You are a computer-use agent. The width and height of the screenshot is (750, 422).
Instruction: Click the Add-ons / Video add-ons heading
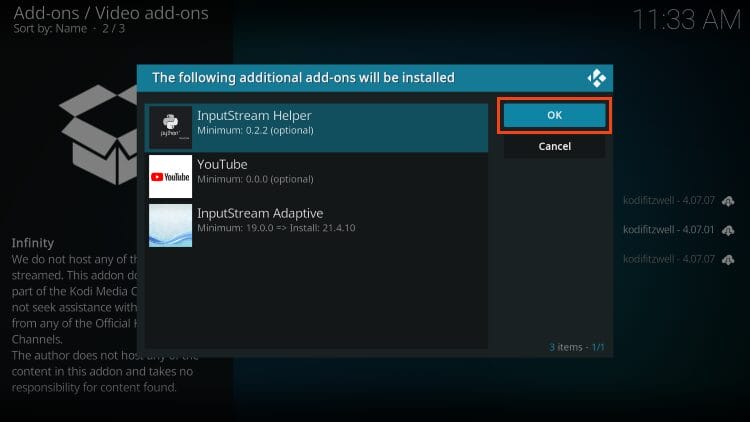[111, 13]
